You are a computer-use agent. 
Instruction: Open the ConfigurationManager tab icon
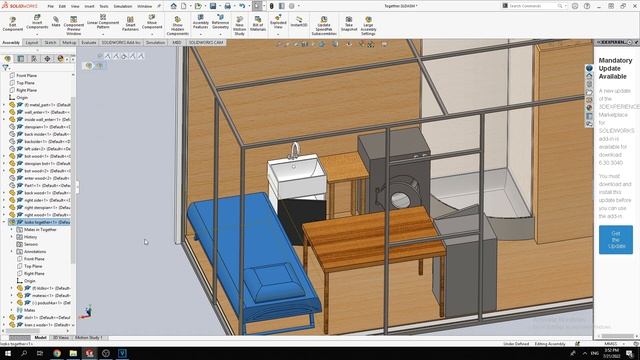point(34,59)
